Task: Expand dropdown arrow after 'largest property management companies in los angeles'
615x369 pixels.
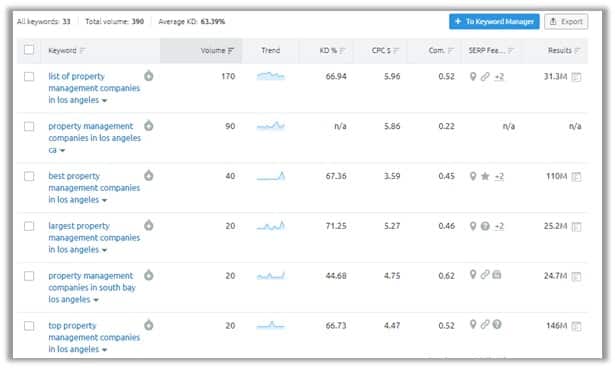Action: coord(104,250)
